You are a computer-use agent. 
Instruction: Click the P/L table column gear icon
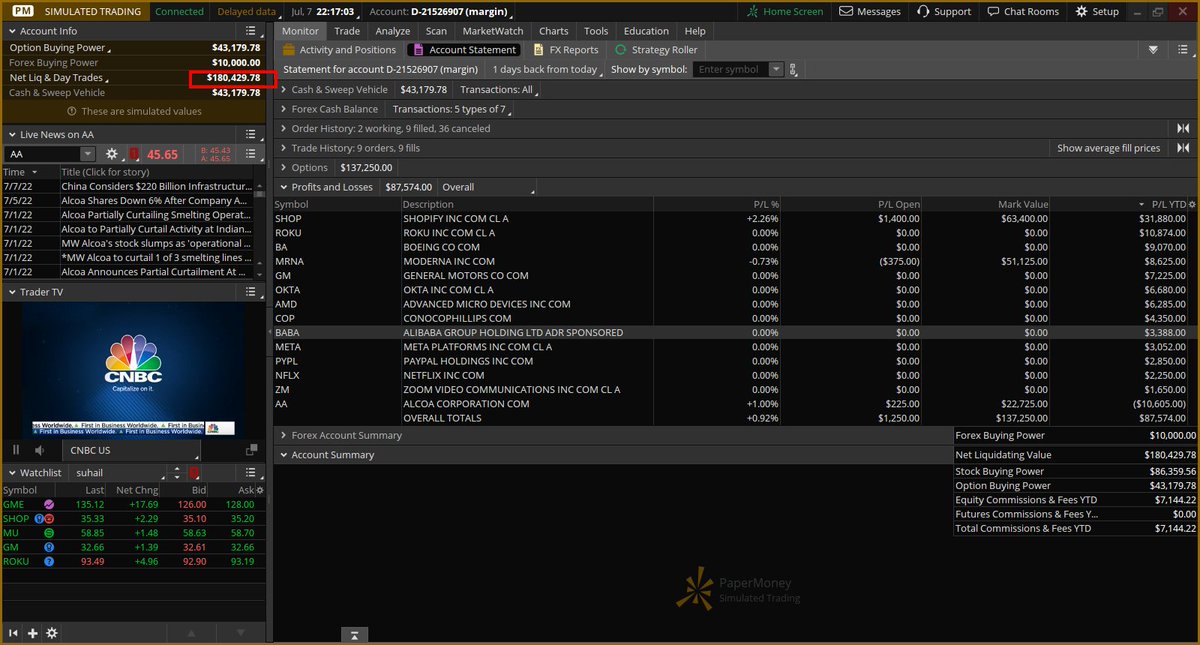tap(1190, 204)
